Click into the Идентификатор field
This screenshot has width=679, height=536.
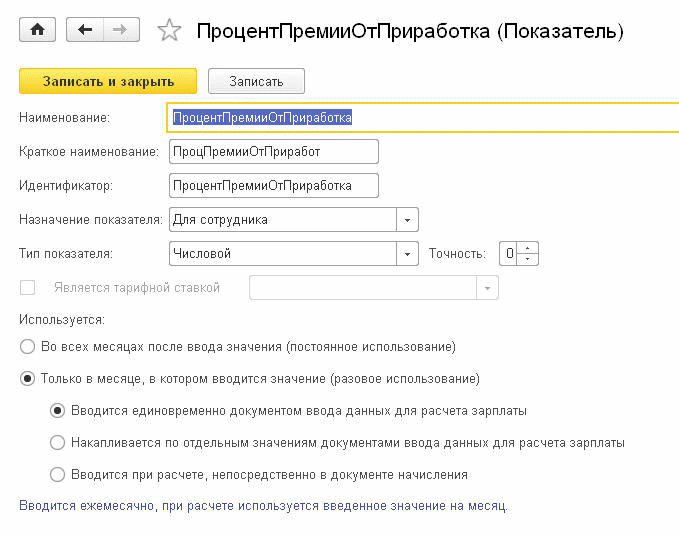[274, 186]
